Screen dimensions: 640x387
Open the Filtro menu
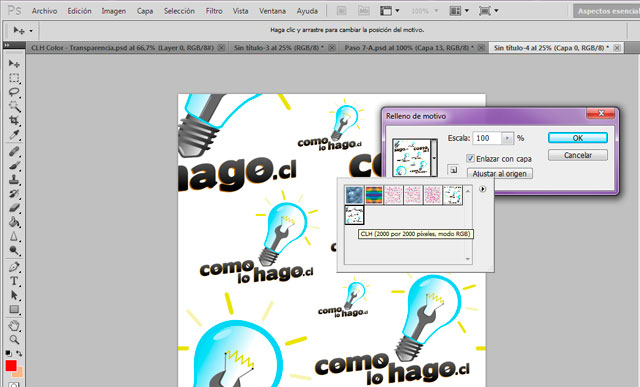(214, 11)
